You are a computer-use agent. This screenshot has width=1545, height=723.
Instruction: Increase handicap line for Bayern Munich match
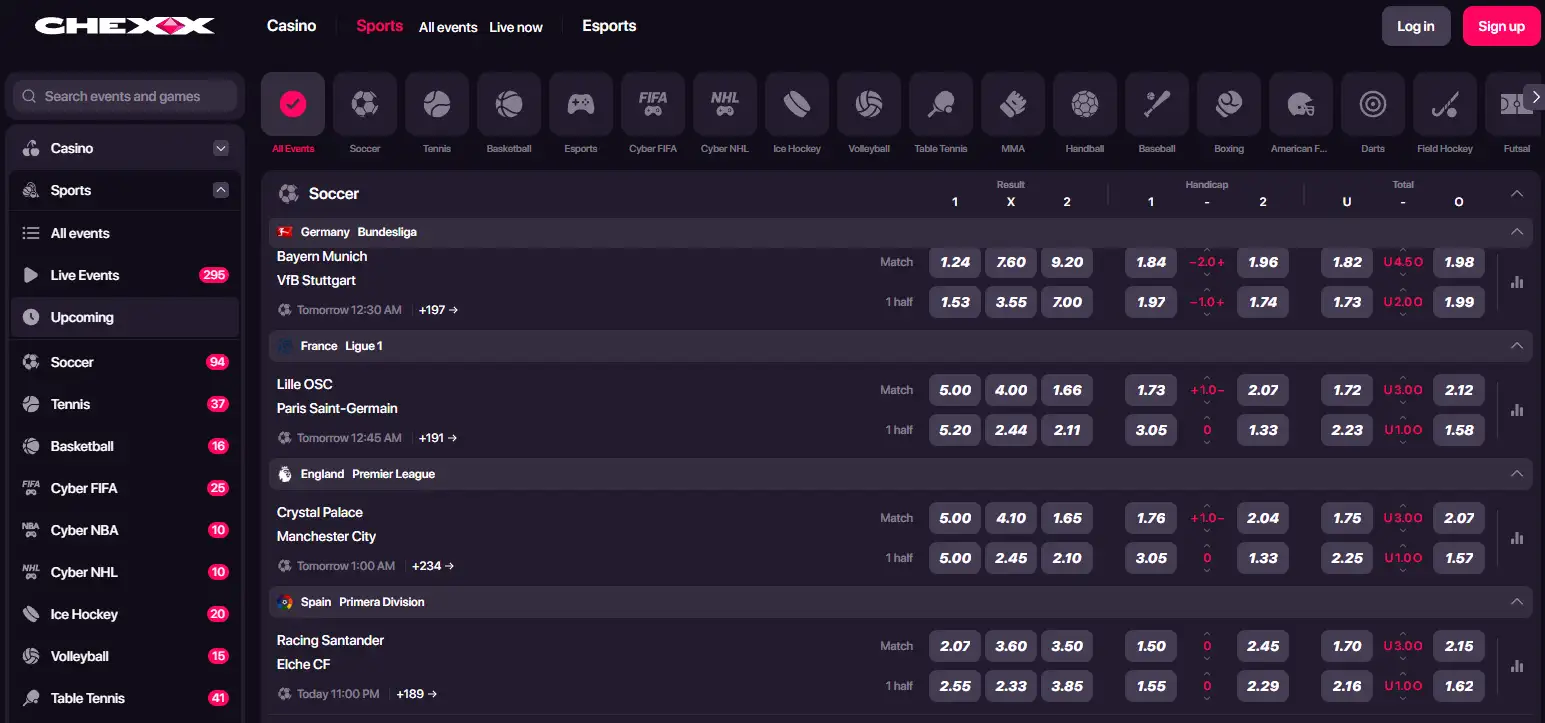(1207, 250)
